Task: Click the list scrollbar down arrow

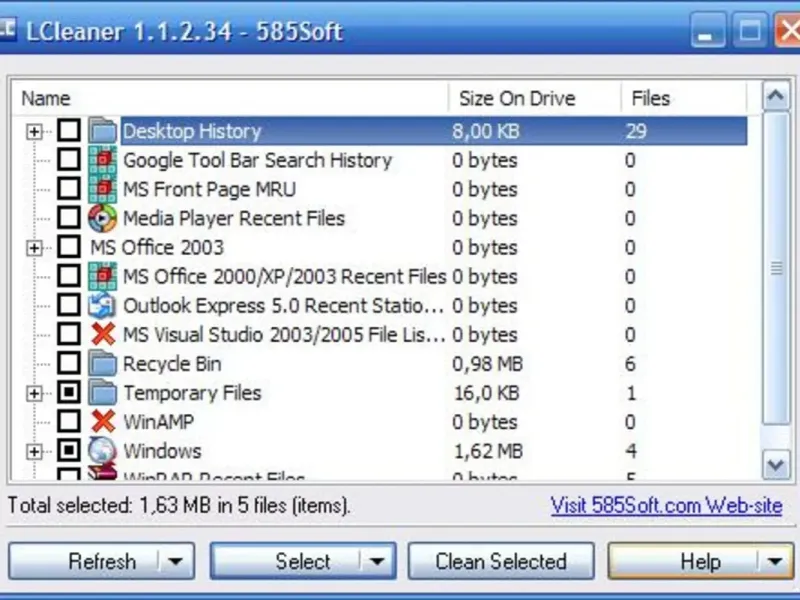Action: (776, 465)
